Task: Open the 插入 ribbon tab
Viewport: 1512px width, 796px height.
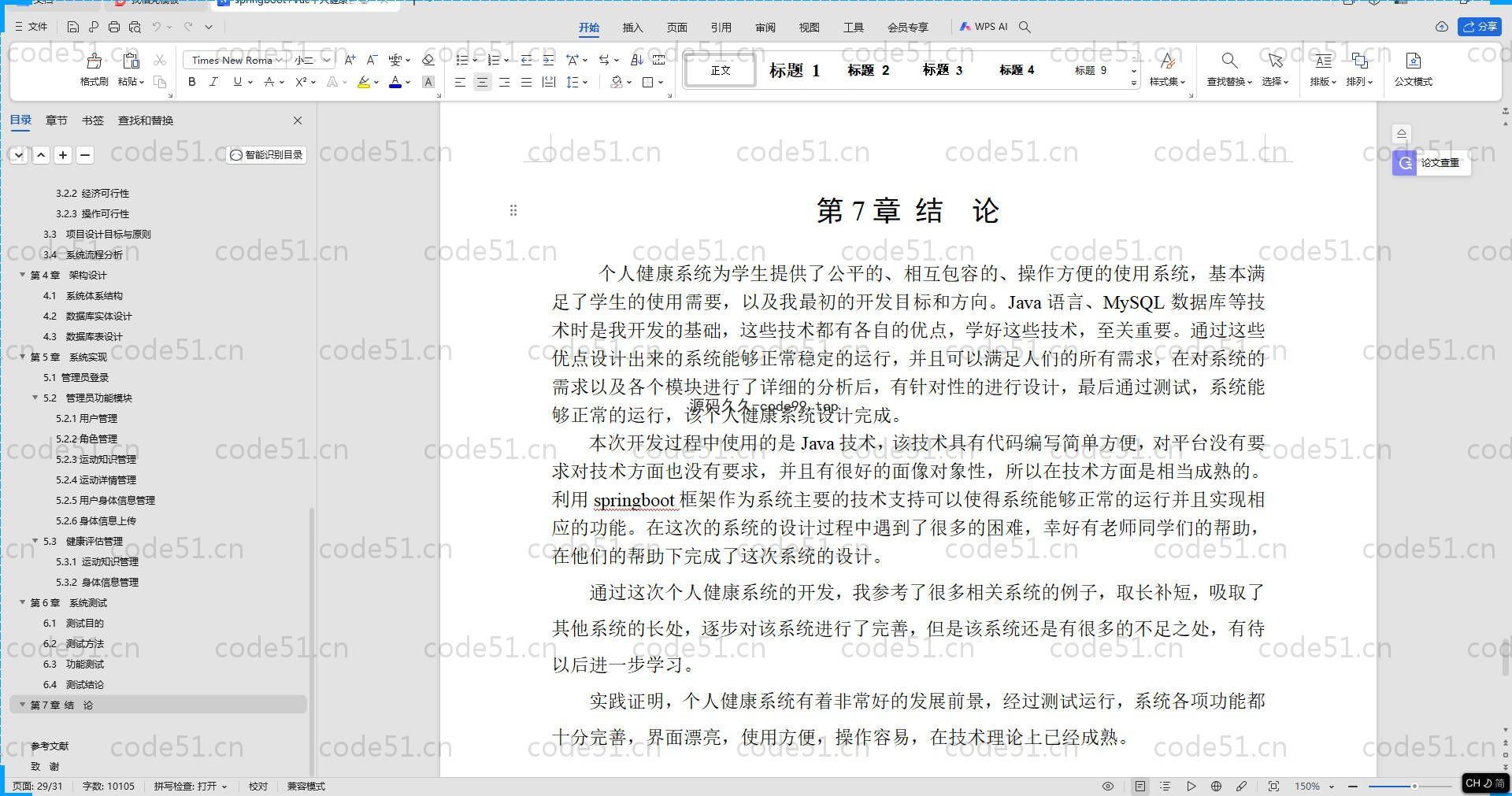Action: (x=632, y=27)
